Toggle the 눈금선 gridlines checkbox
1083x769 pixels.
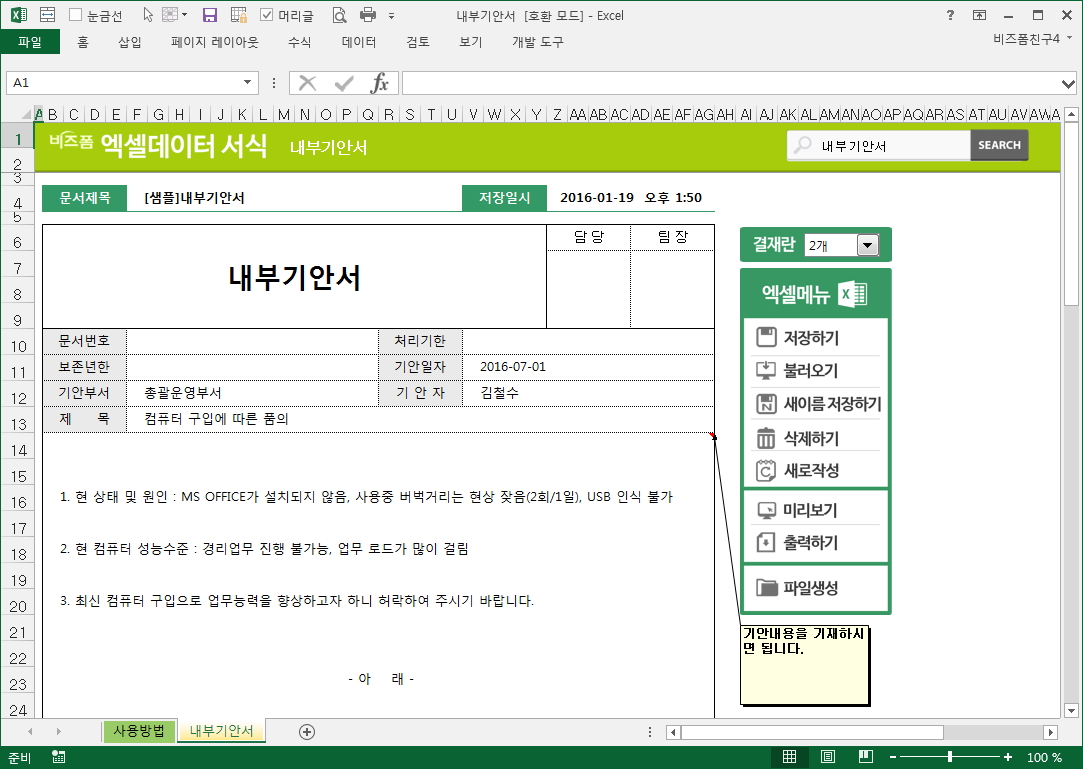(x=76, y=15)
